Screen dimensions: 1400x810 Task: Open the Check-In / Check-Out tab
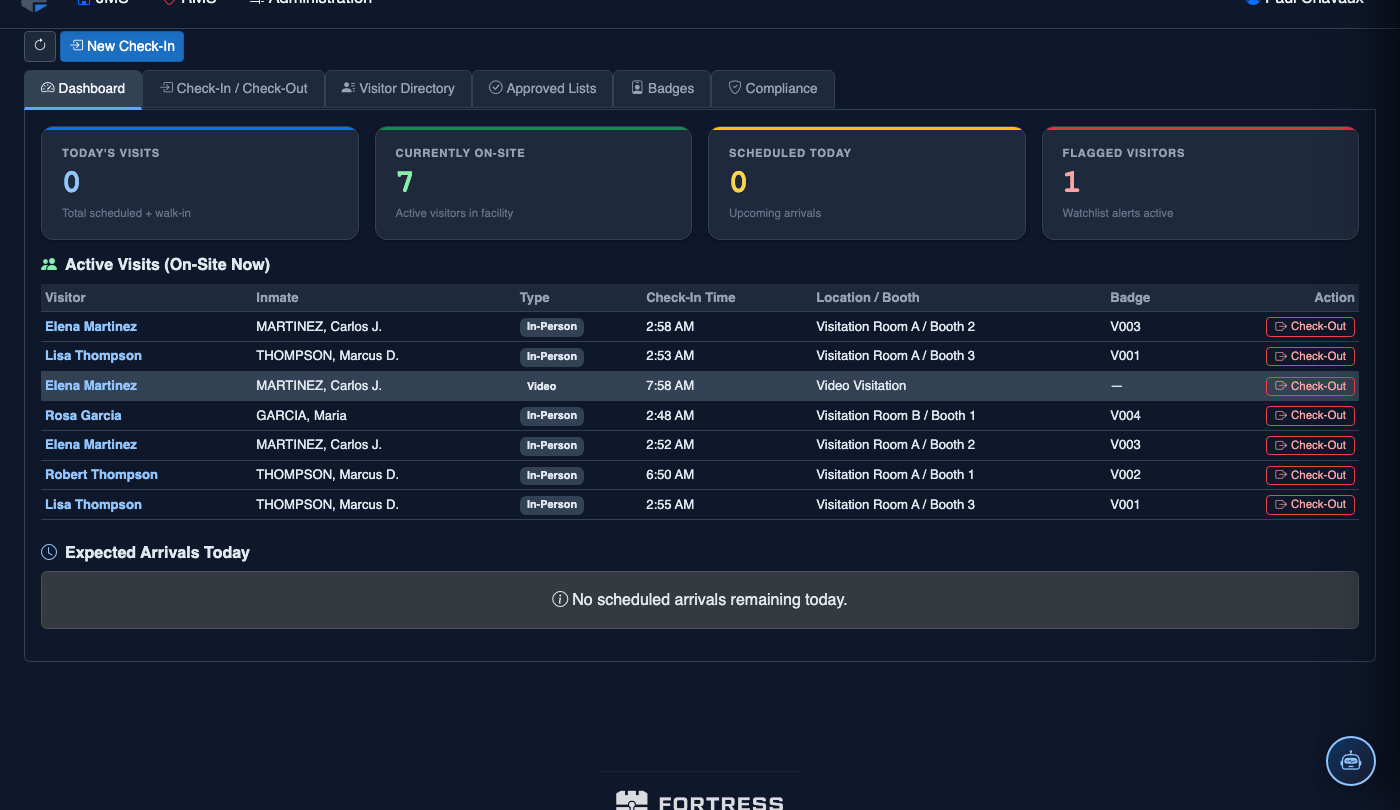pyautogui.click(x=234, y=88)
